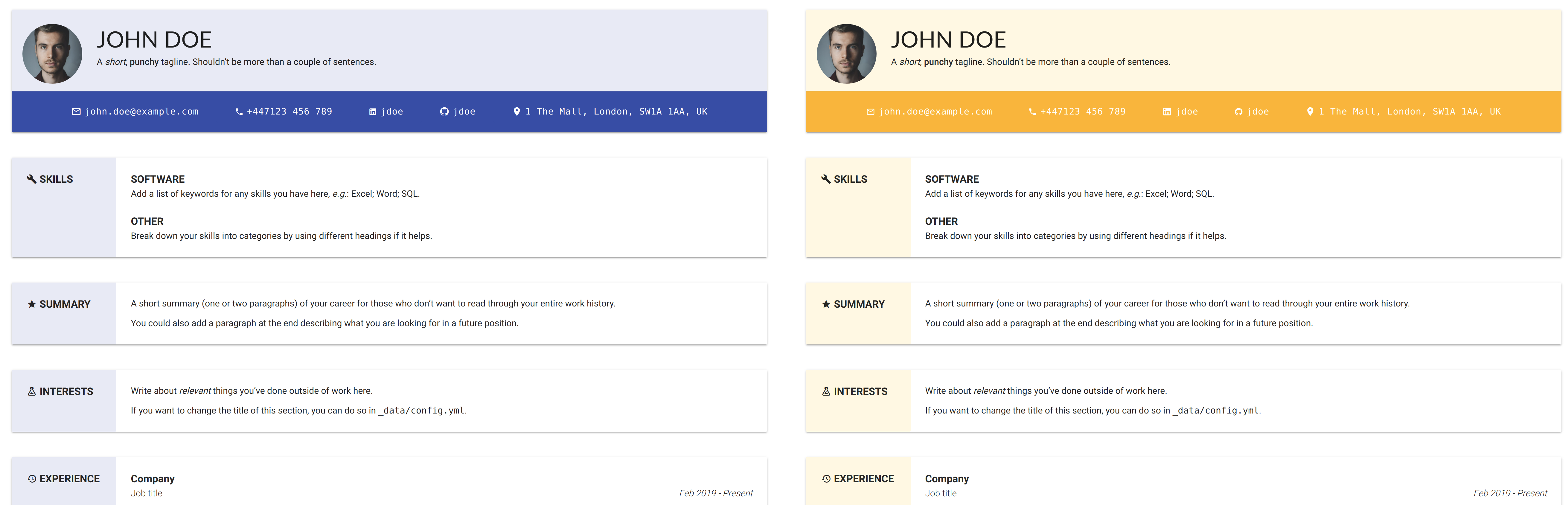Click GitHub icon in orange contact bar

[1238, 112]
